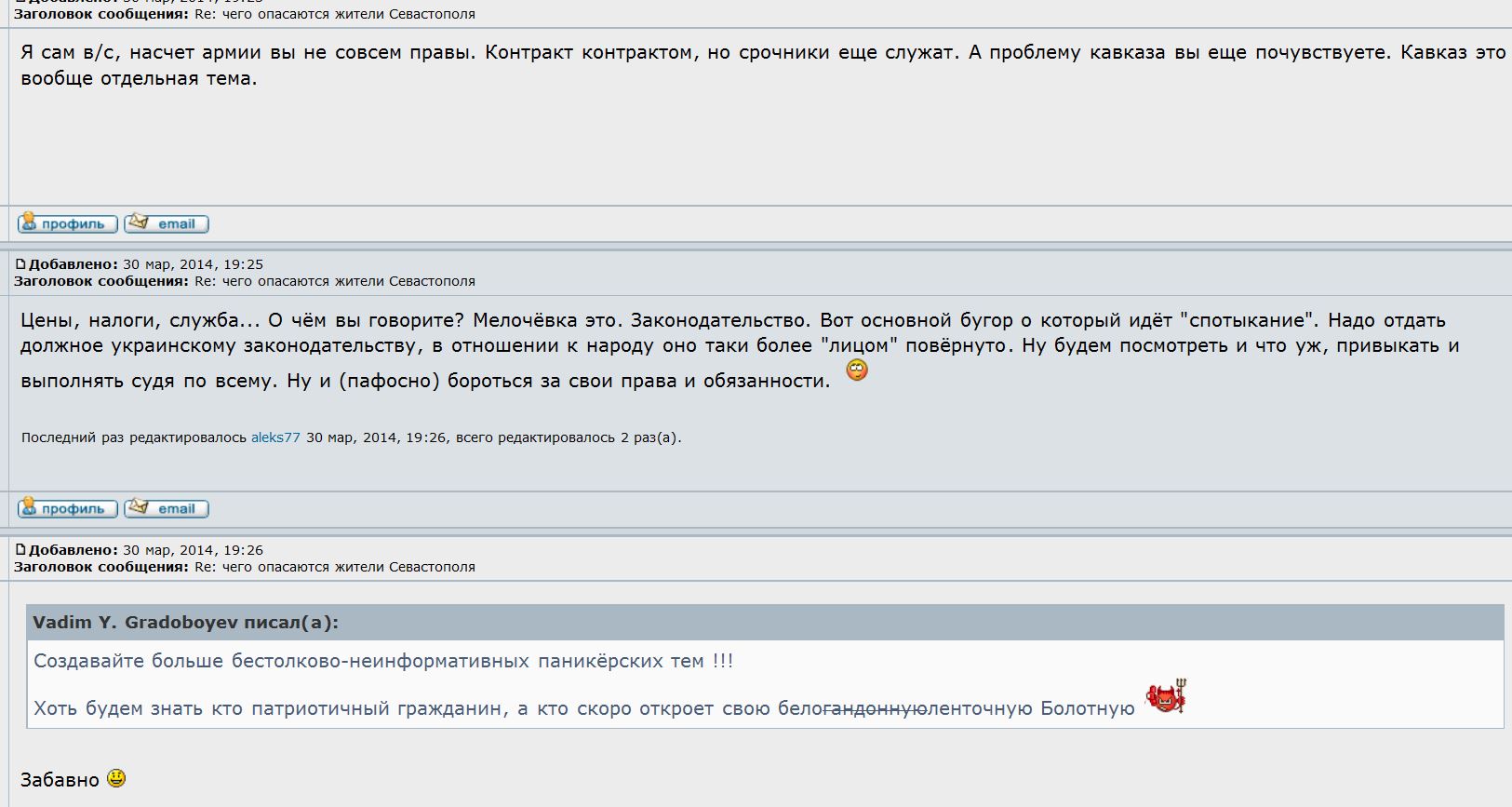Click the strikethrough word in the quote
This screenshot has height=807, width=1512.
[875, 708]
